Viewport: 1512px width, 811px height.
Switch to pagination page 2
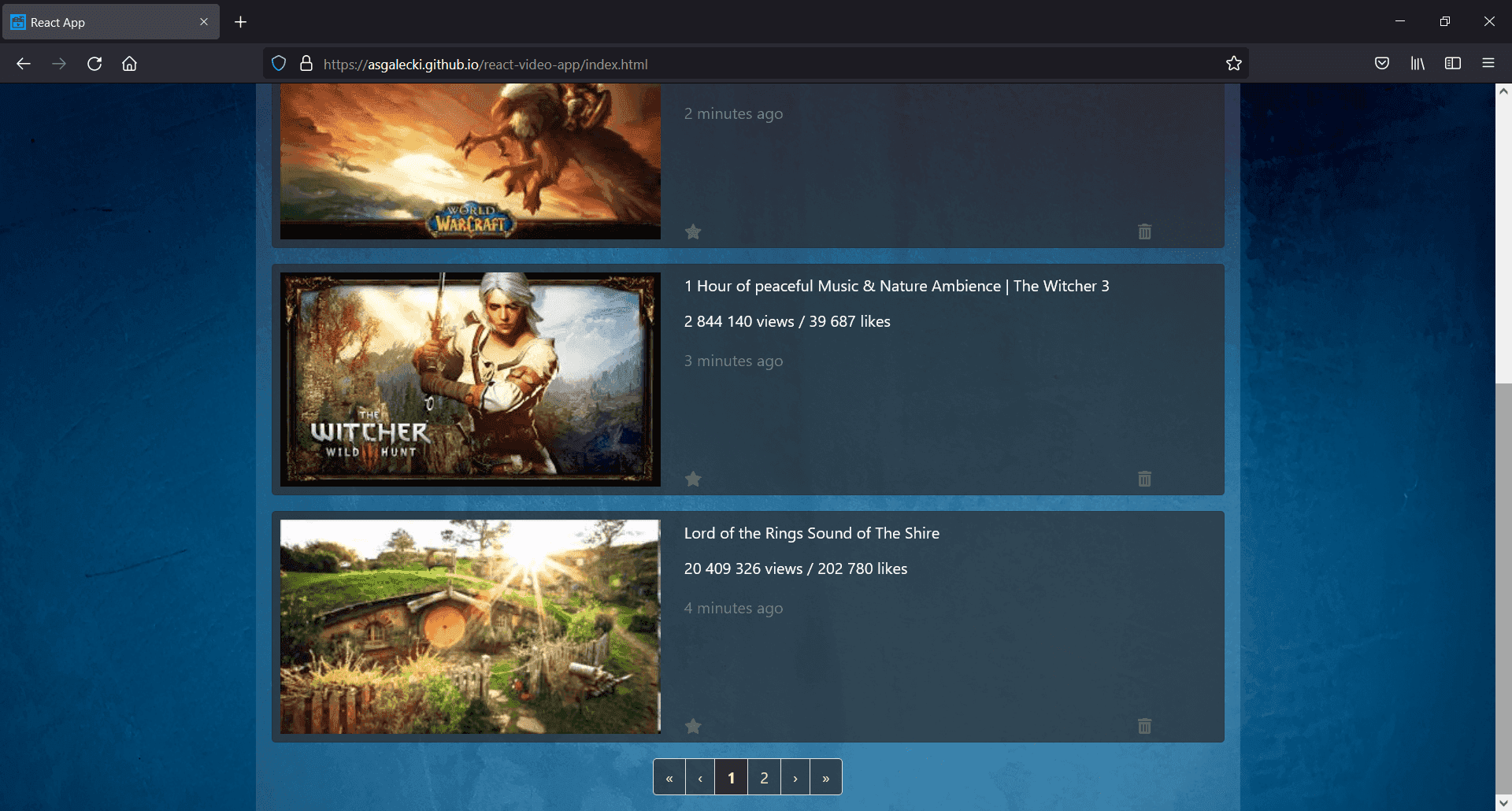tap(764, 777)
